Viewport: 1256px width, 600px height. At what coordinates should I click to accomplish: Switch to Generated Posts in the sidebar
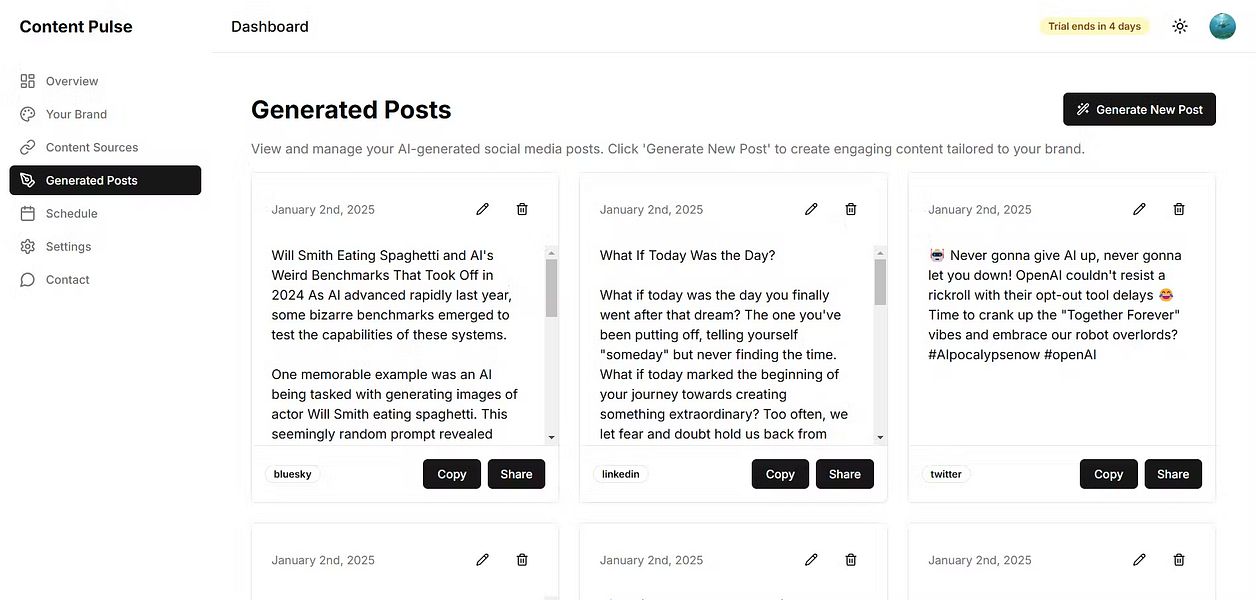[x=91, y=180]
